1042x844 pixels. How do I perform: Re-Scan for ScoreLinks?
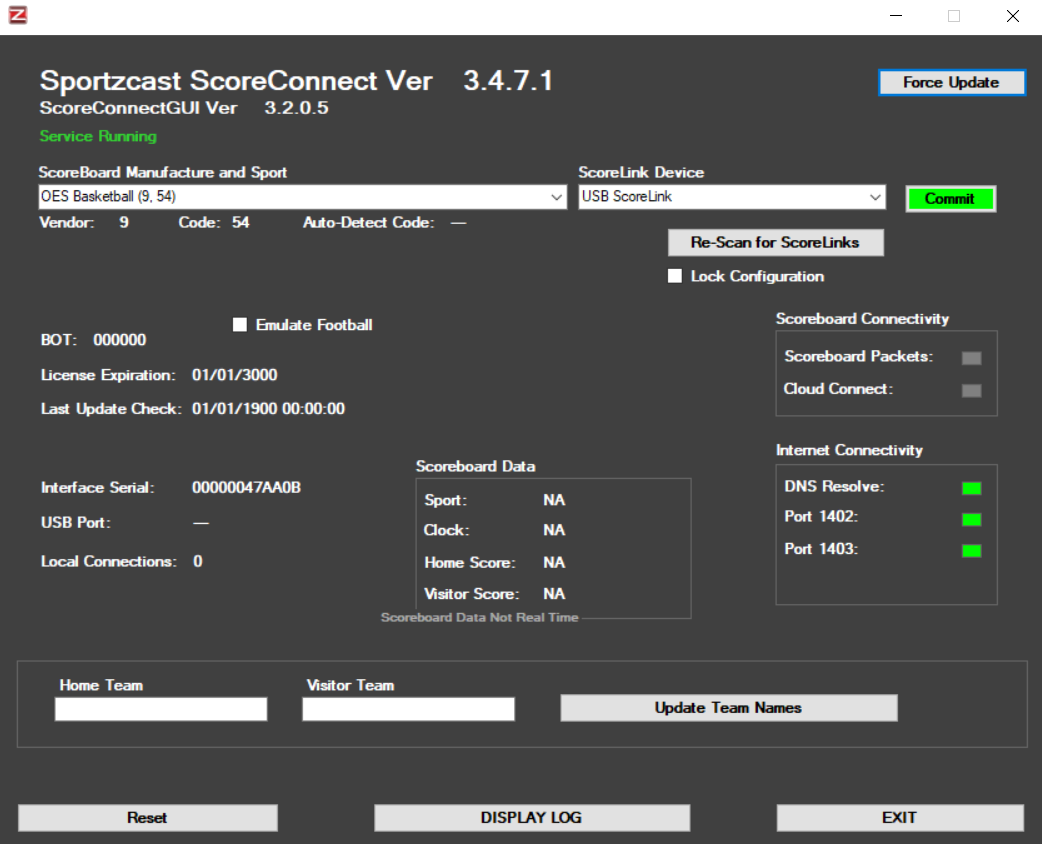pyautogui.click(x=776, y=243)
